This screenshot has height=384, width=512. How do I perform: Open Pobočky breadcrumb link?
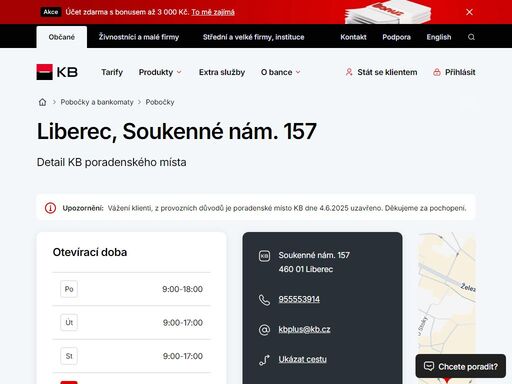pyautogui.click(x=160, y=102)
